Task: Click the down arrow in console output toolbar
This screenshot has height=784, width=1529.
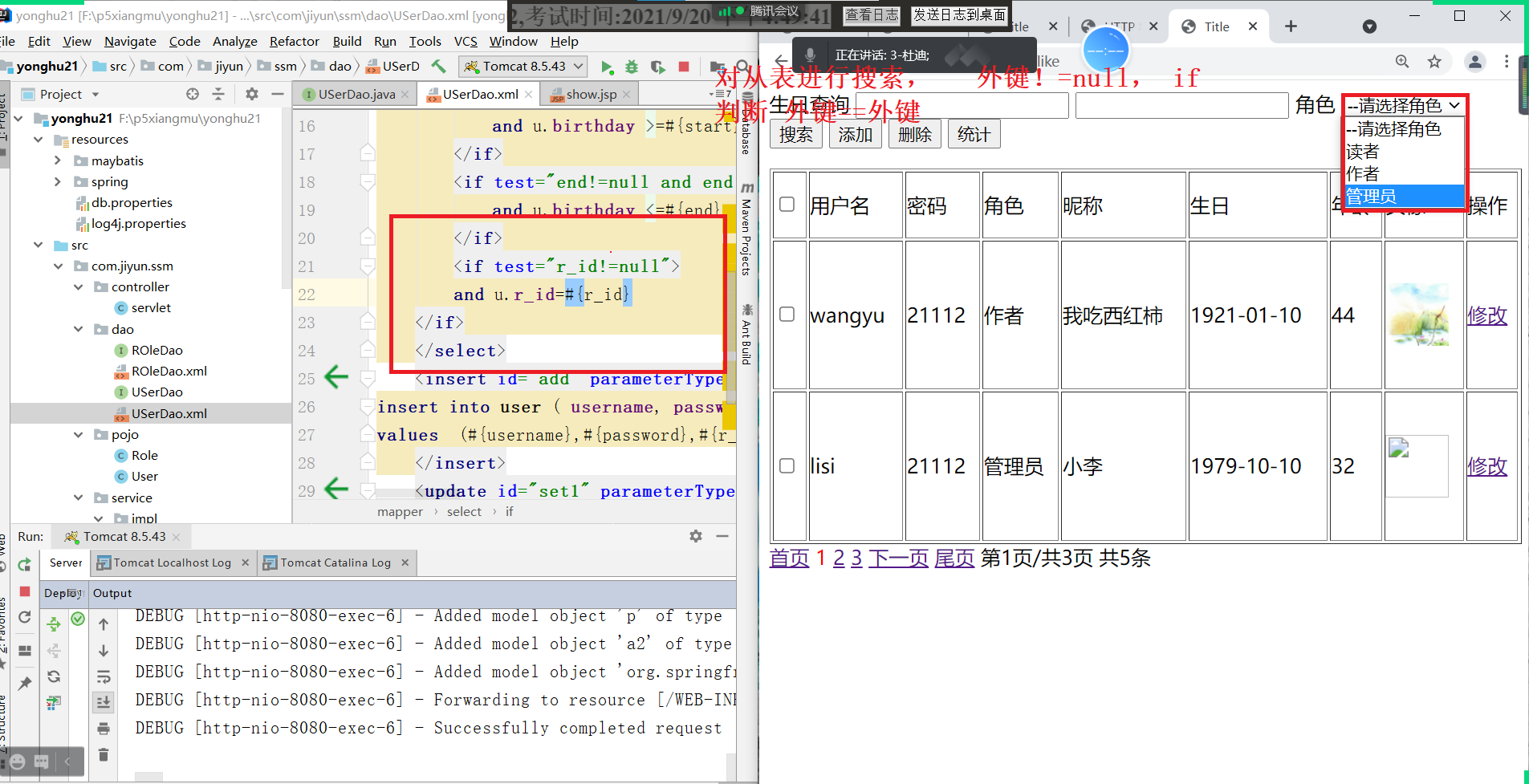Action: click(104, 650)
